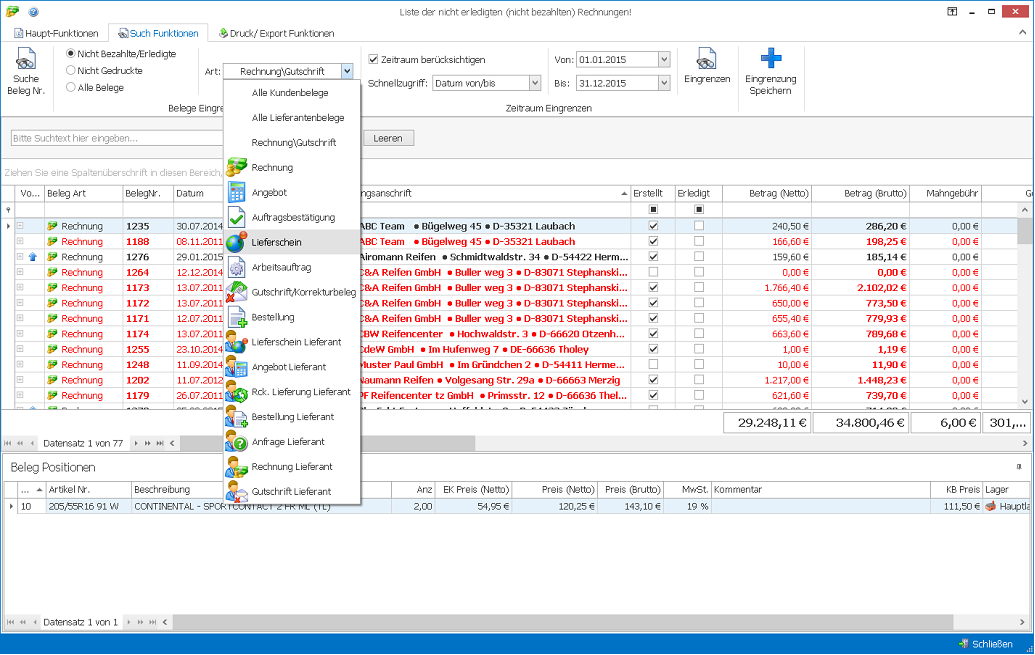This screenshot has width=1035, height=655.
Task: Click the Schließen button label
Action: click(992, 644)
